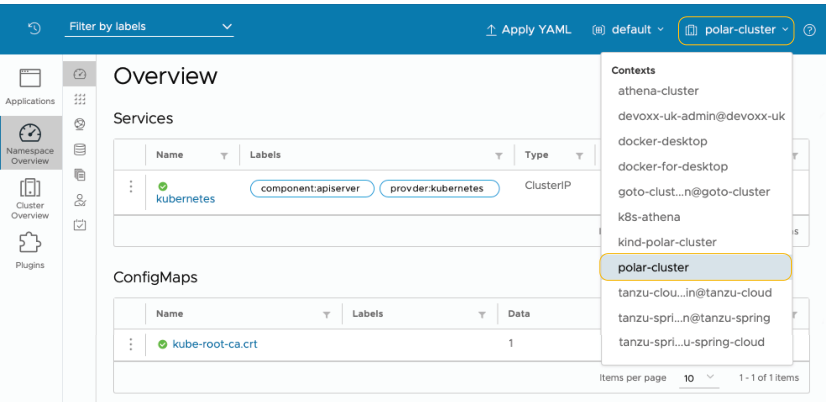Open actions menu for kube-root-ca.crt row
Screen dimensions: 830x406
[130, 345]
